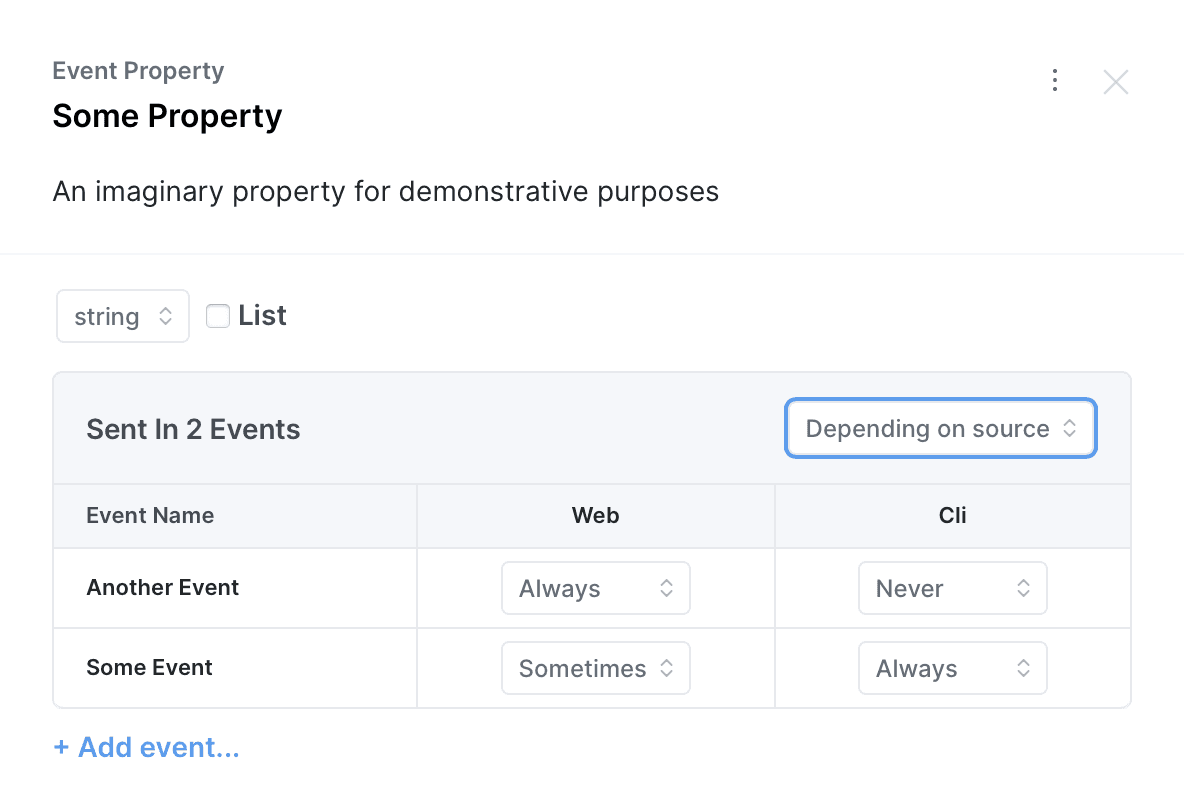Click the X icon to close the dialog
The image size is (1184, 798).
(1116, 81)
